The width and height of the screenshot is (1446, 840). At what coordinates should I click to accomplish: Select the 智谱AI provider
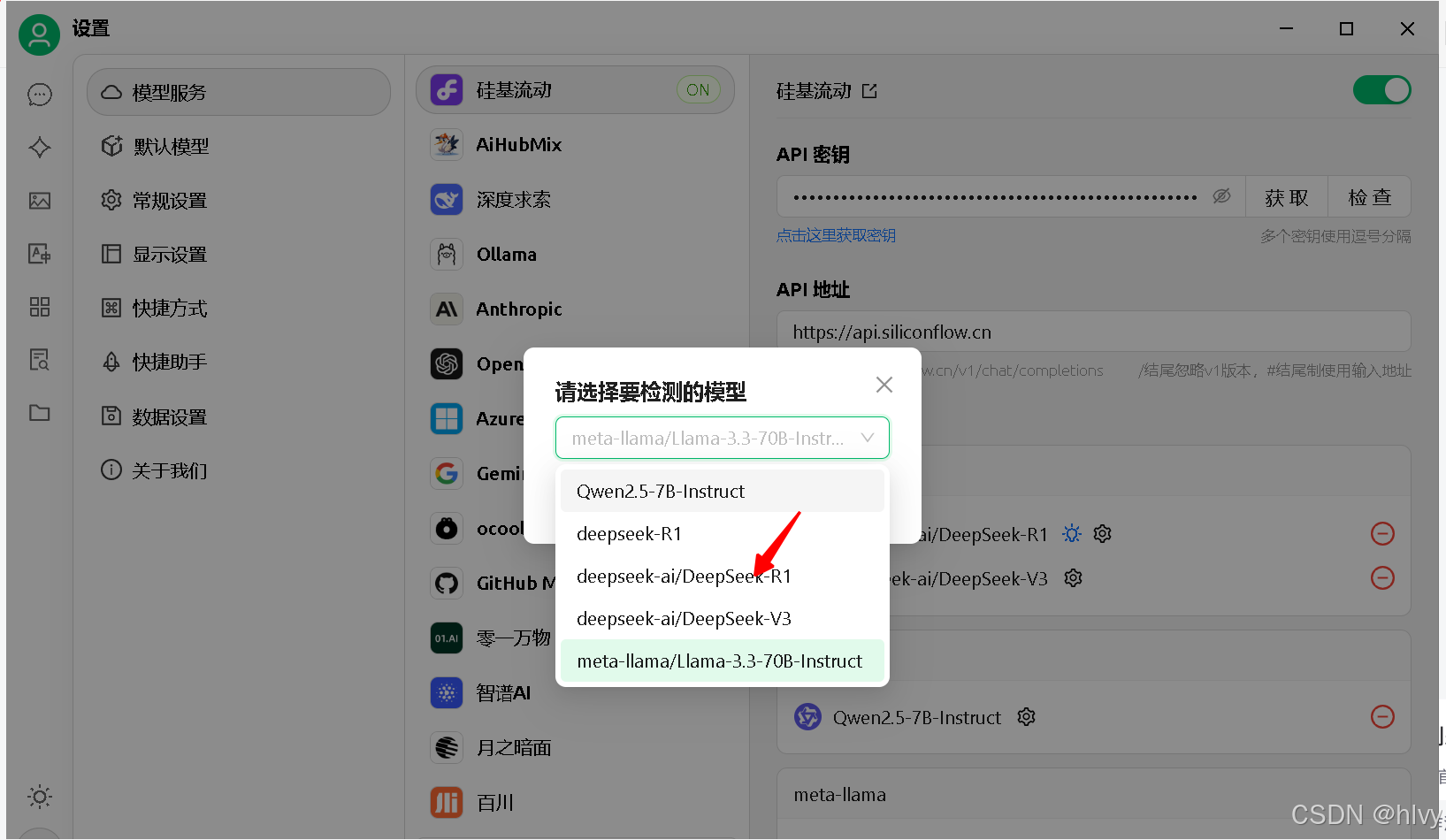click(575, 693)
